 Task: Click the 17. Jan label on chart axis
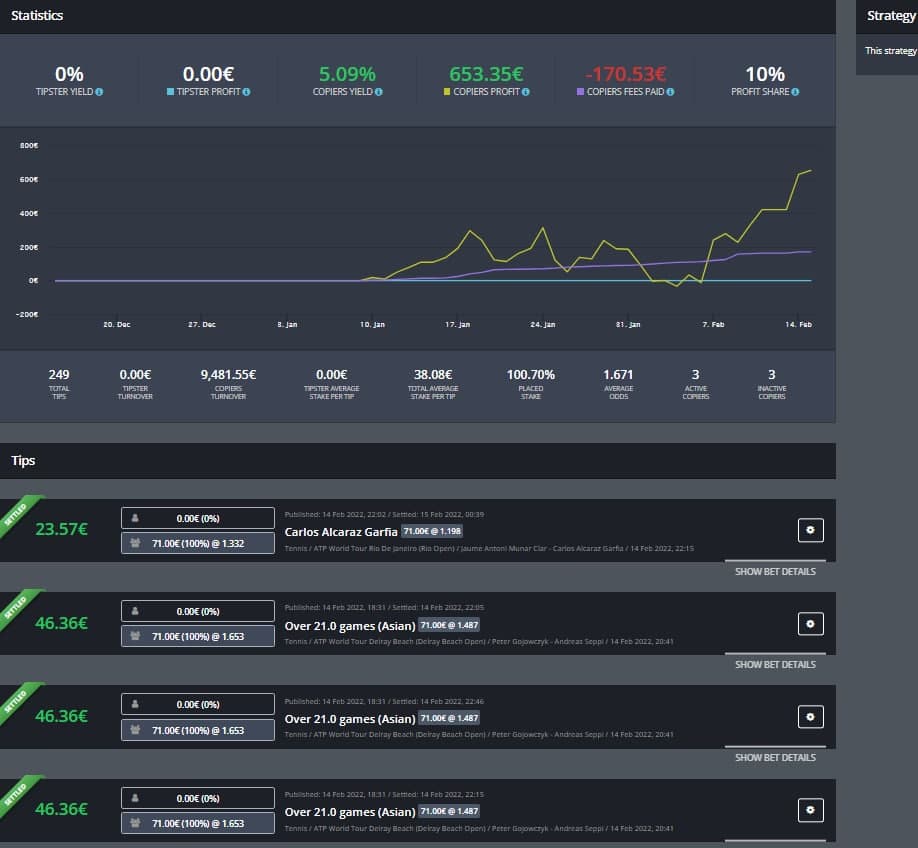(x=457, y=324)
